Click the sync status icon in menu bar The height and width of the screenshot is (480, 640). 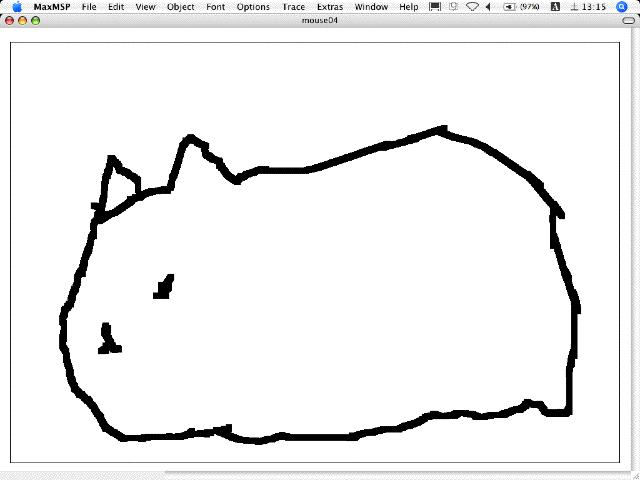tap(453, 7)
